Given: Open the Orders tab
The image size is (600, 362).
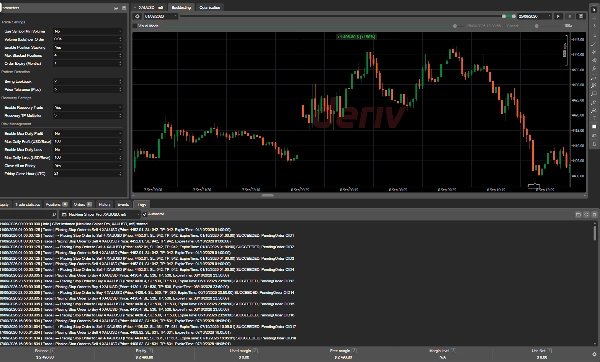Looking at the screenshot, I should pos(83,204).
